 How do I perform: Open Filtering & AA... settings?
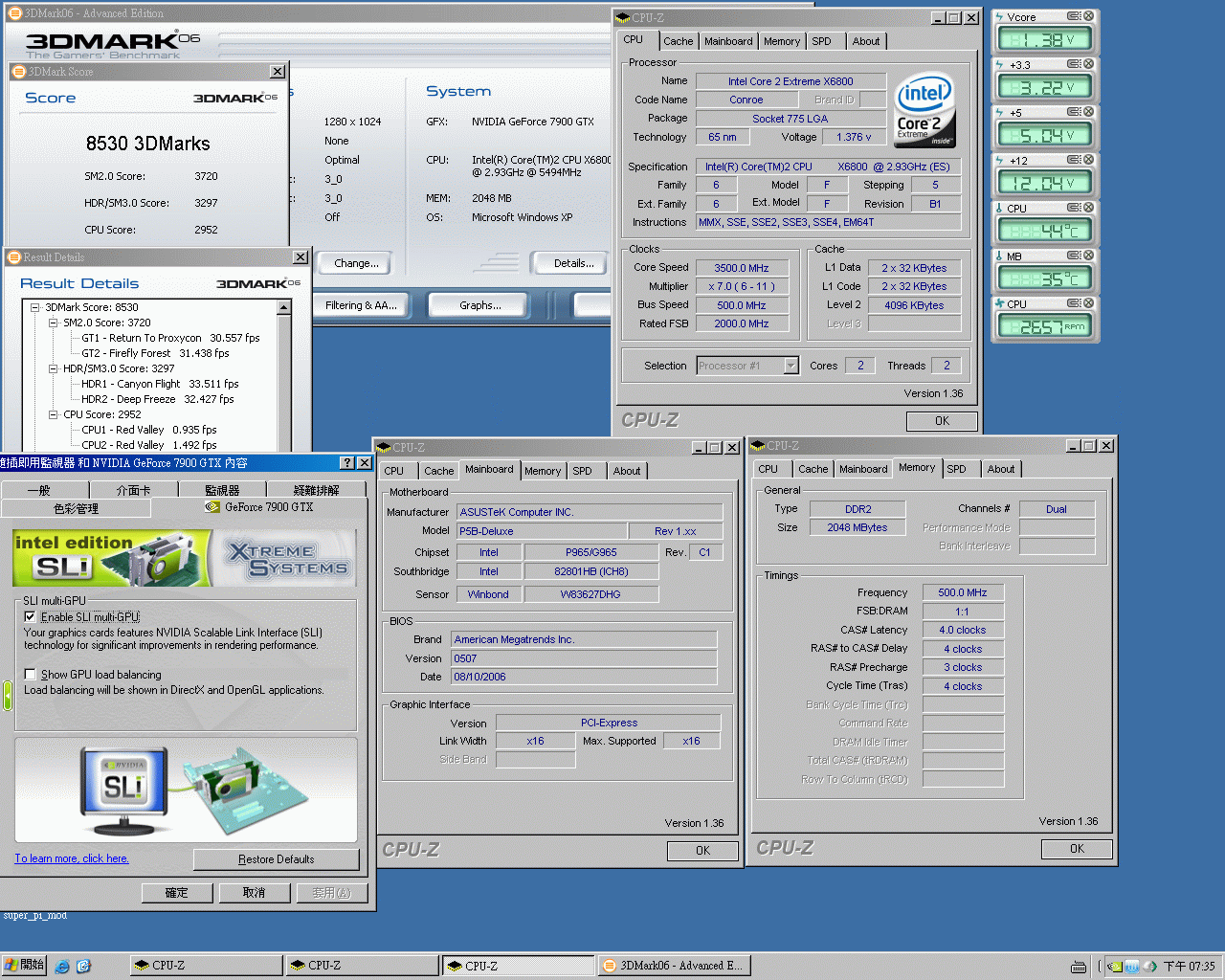coord(361,305)
